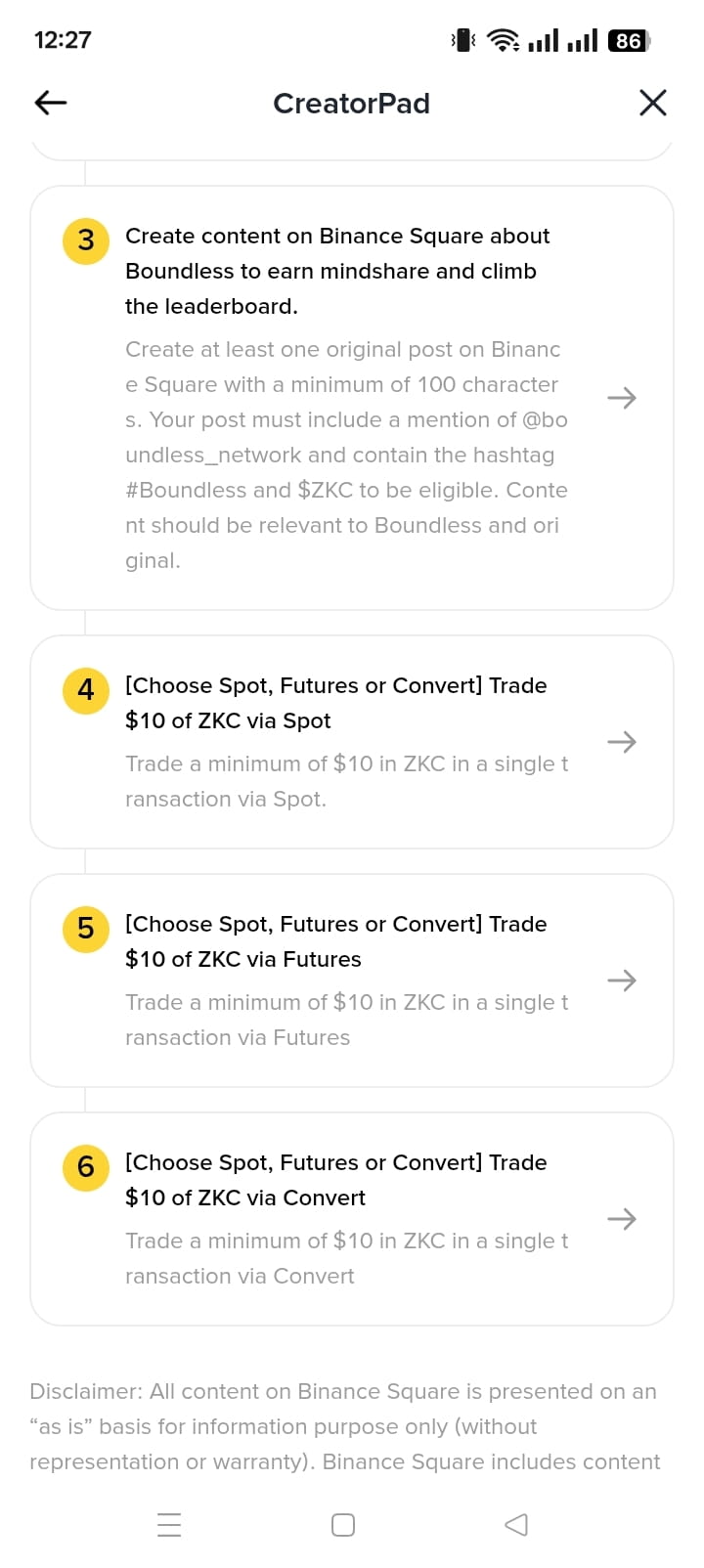704x1568 pixels.
Task: Tap the Boundless post requirements description
Action: pos(346,455)
